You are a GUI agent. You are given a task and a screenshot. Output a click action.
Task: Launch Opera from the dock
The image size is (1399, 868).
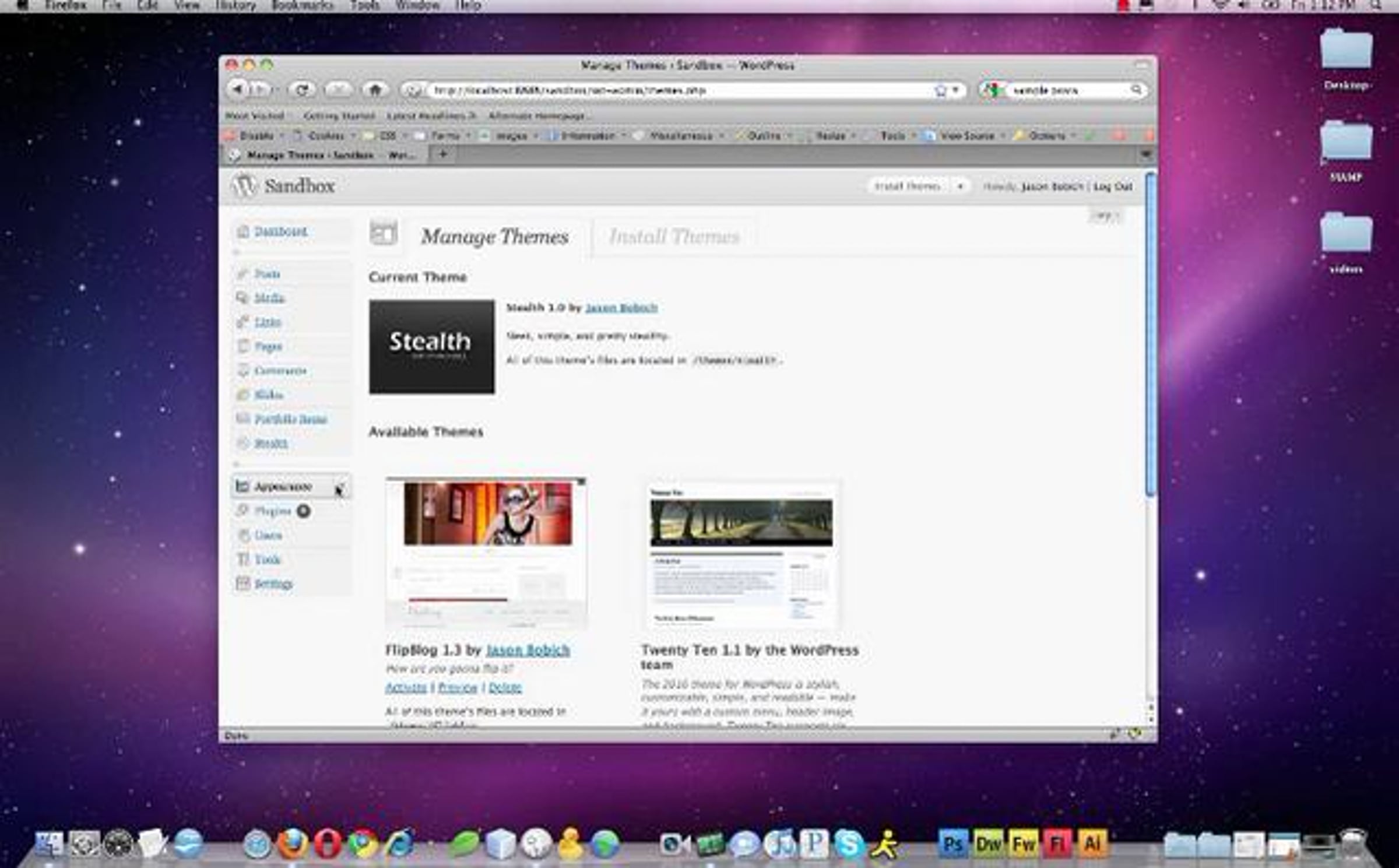[328, 844]
